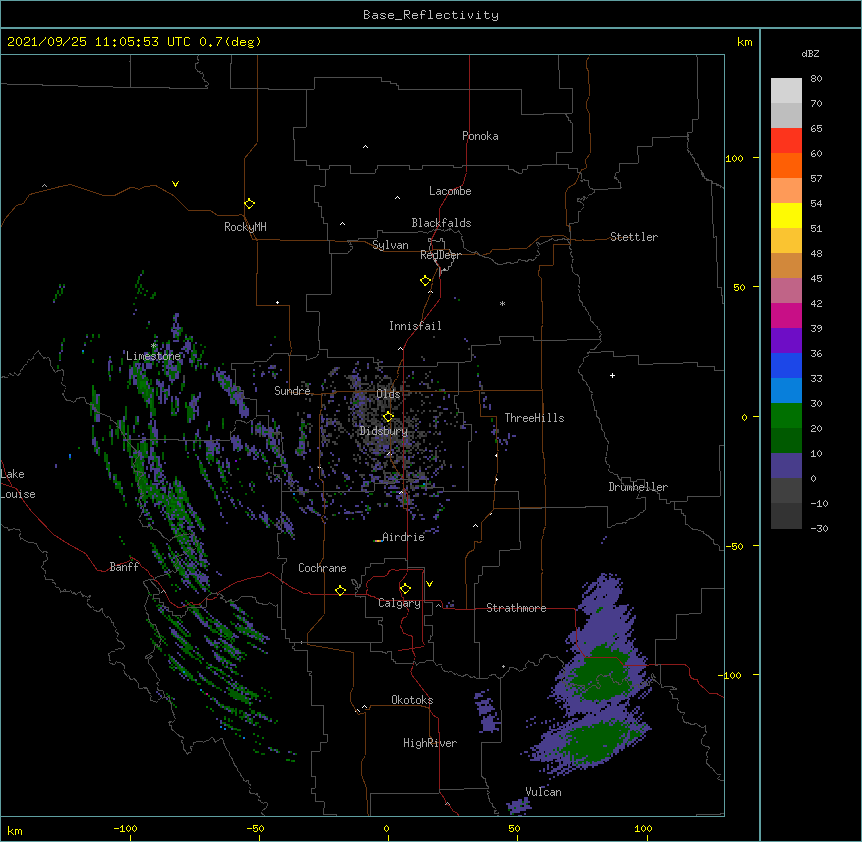Select the HighRiver town label
Screen dimensions: 862x842
pyautogui.click(x=430, y=743)
